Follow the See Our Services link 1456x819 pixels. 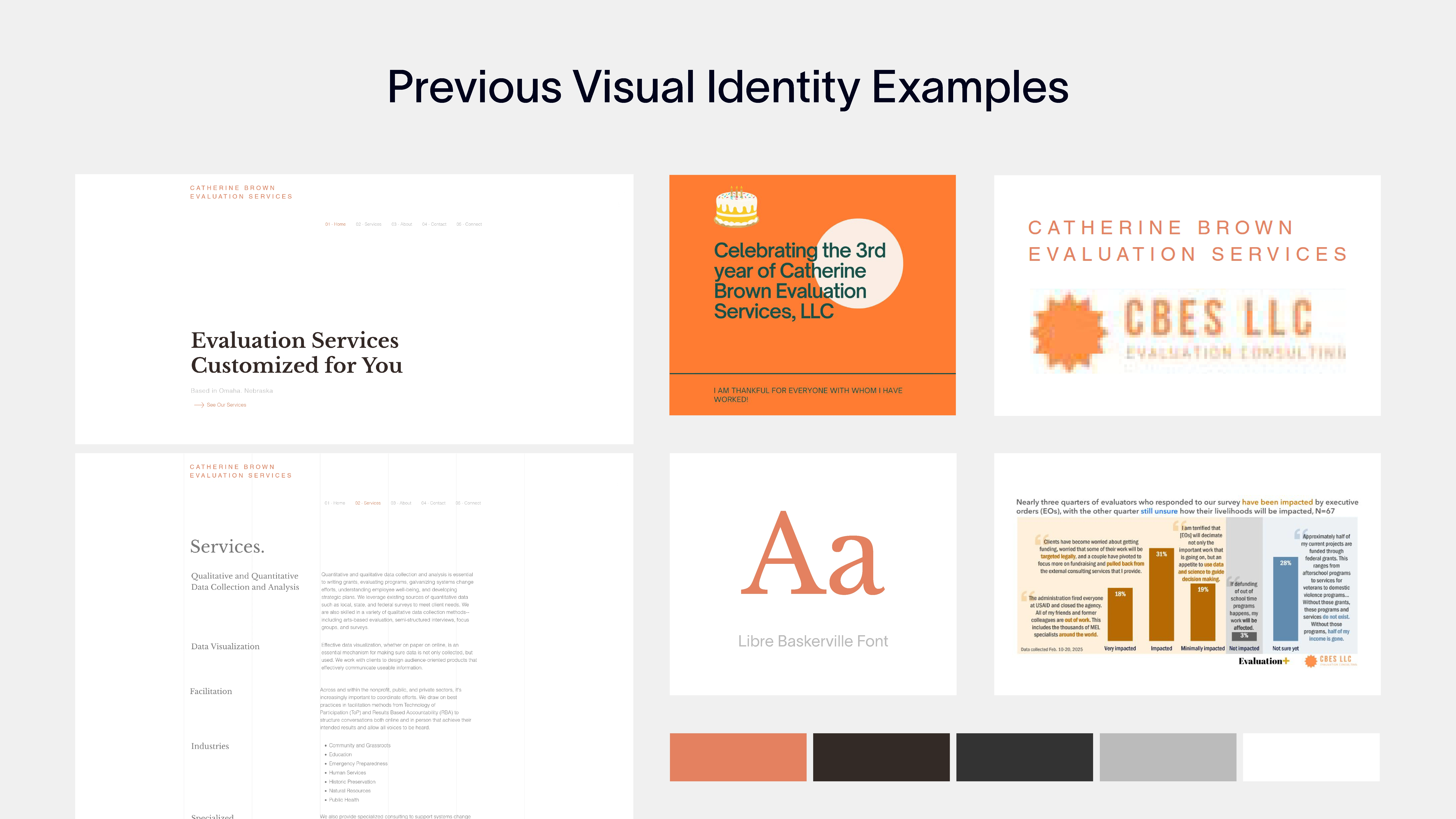[226, 405]
